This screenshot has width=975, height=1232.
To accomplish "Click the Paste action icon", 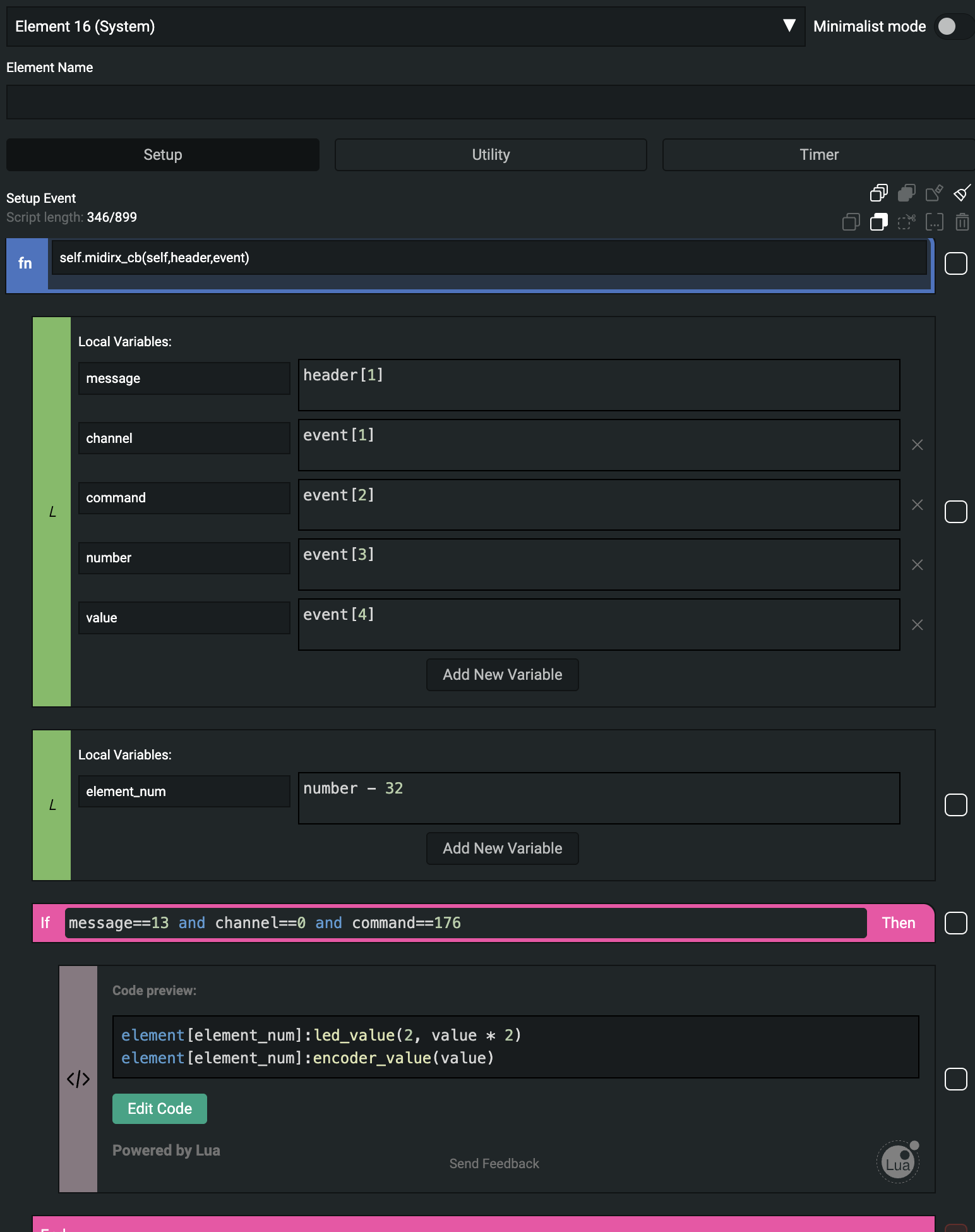I will [878, 222].
